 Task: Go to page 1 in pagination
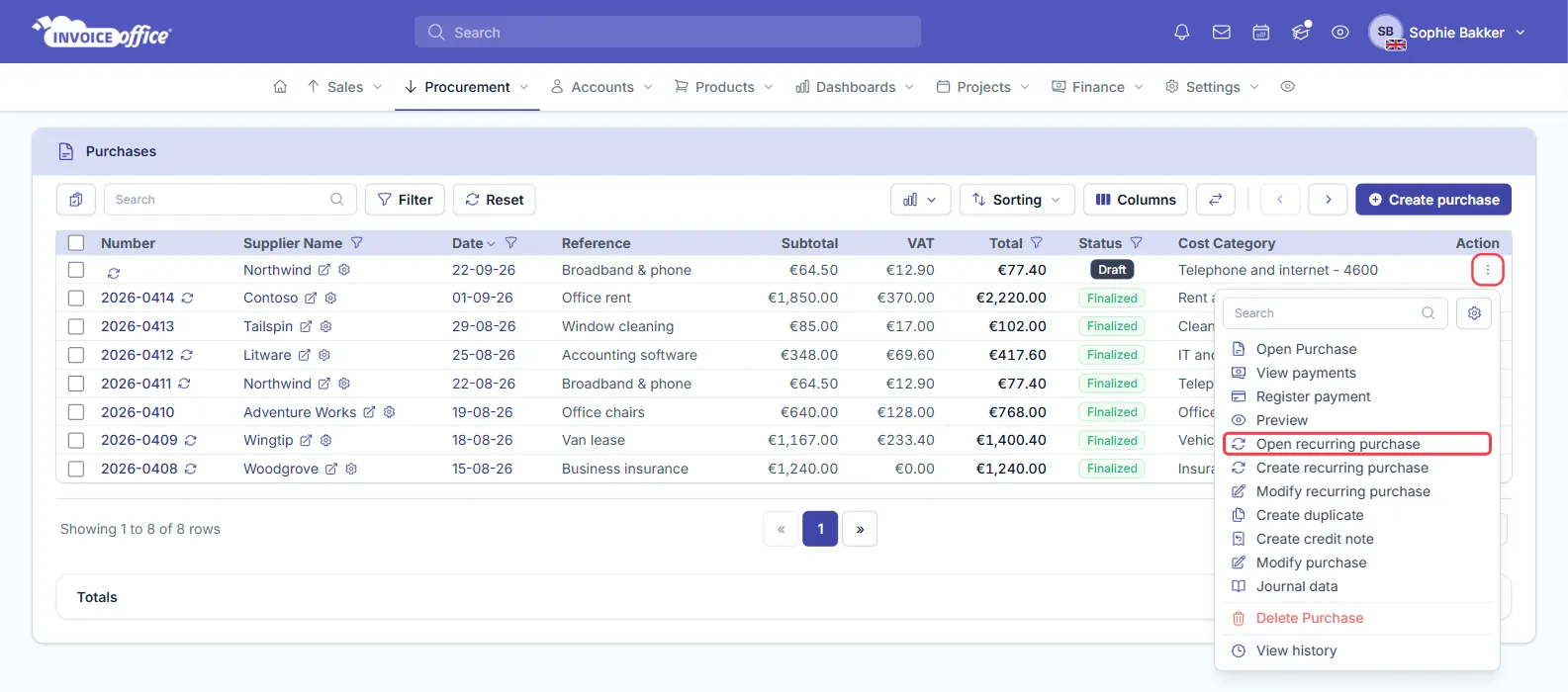[820, 529]
